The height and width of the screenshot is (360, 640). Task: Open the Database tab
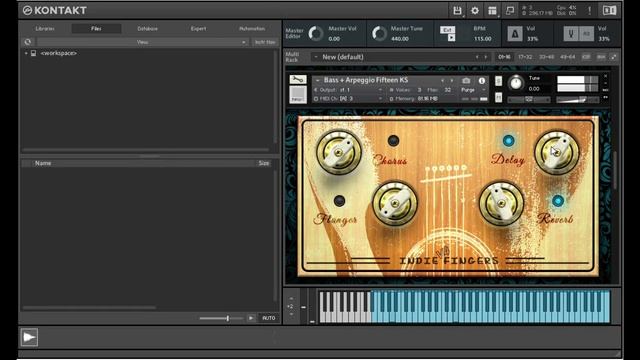147,29
